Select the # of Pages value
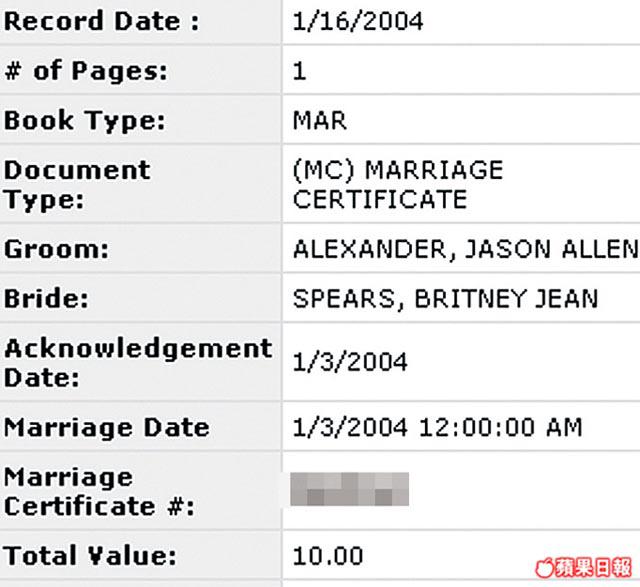Screen dimensions: 640x587 (299, 71)
